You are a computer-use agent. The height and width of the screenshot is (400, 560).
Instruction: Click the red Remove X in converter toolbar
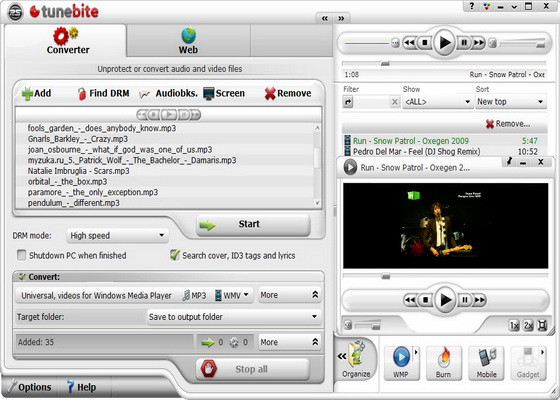coord(270,94)
